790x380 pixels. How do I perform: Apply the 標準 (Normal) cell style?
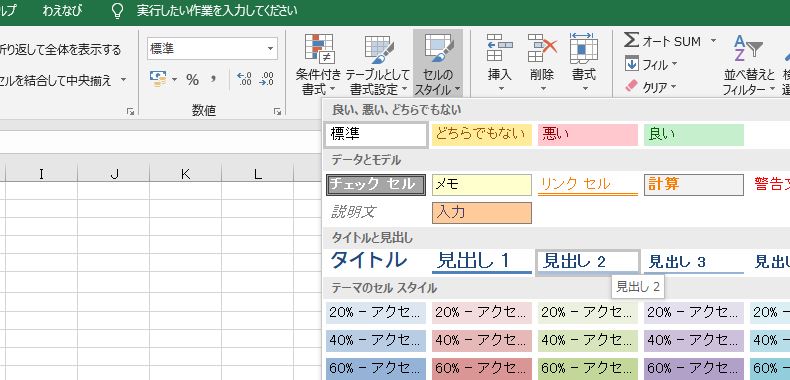[x=376, y=135]
